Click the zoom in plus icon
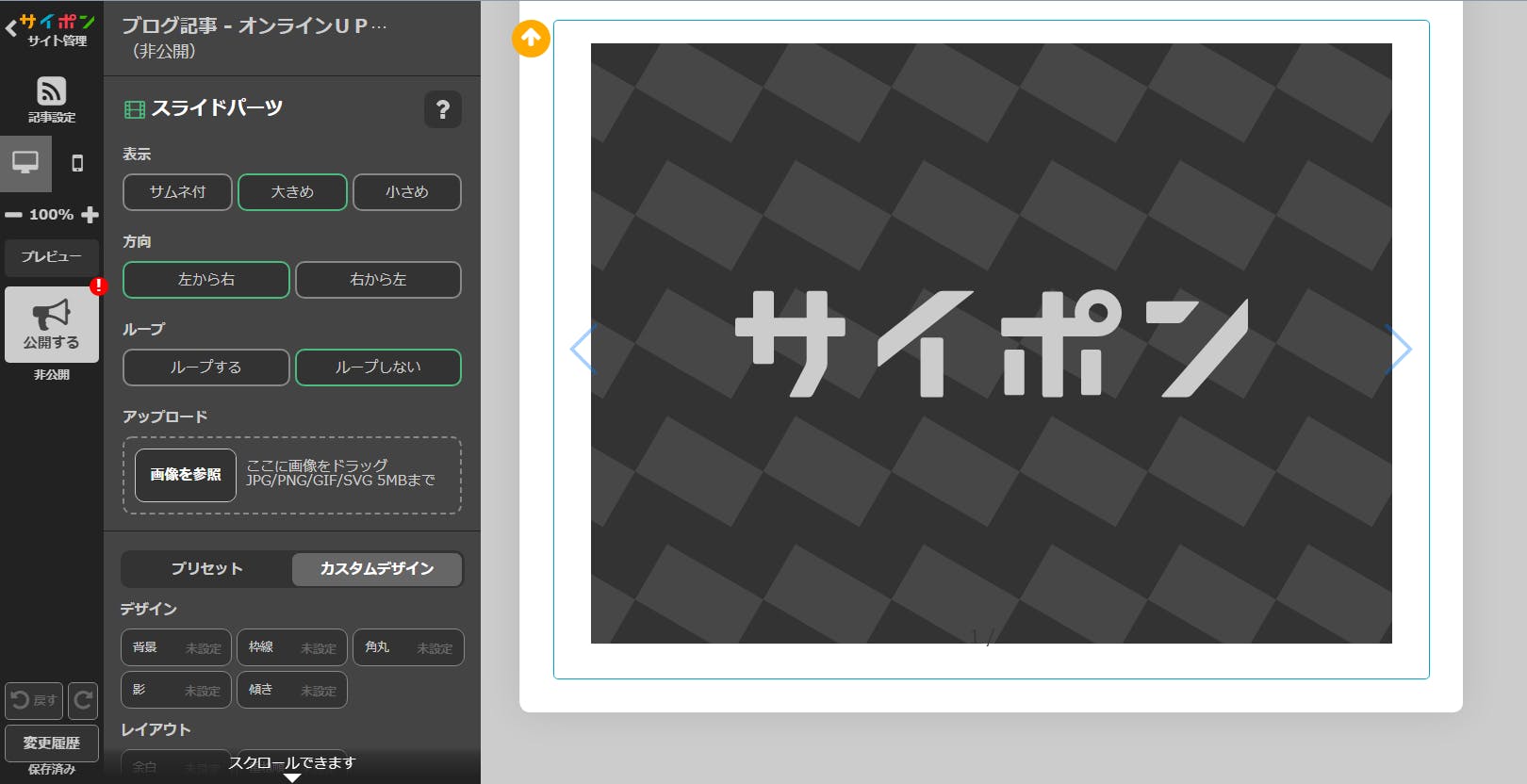Screen dimensions: 1527x784 point(90,215)
